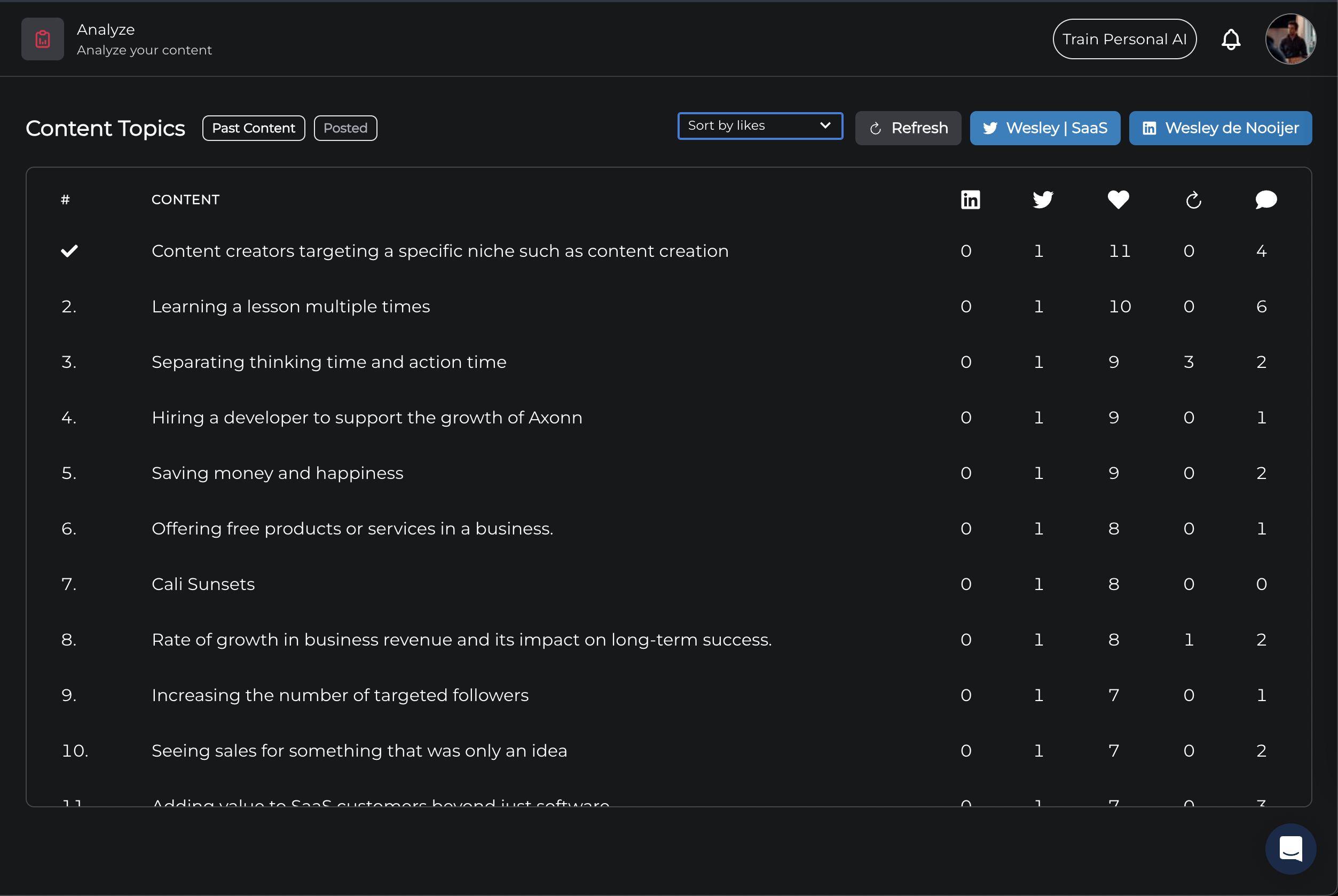The height and width of the screenshot is (896, 1338).
Task: Click the Sort dropdown chevron arrow
Action: [825, 125]
